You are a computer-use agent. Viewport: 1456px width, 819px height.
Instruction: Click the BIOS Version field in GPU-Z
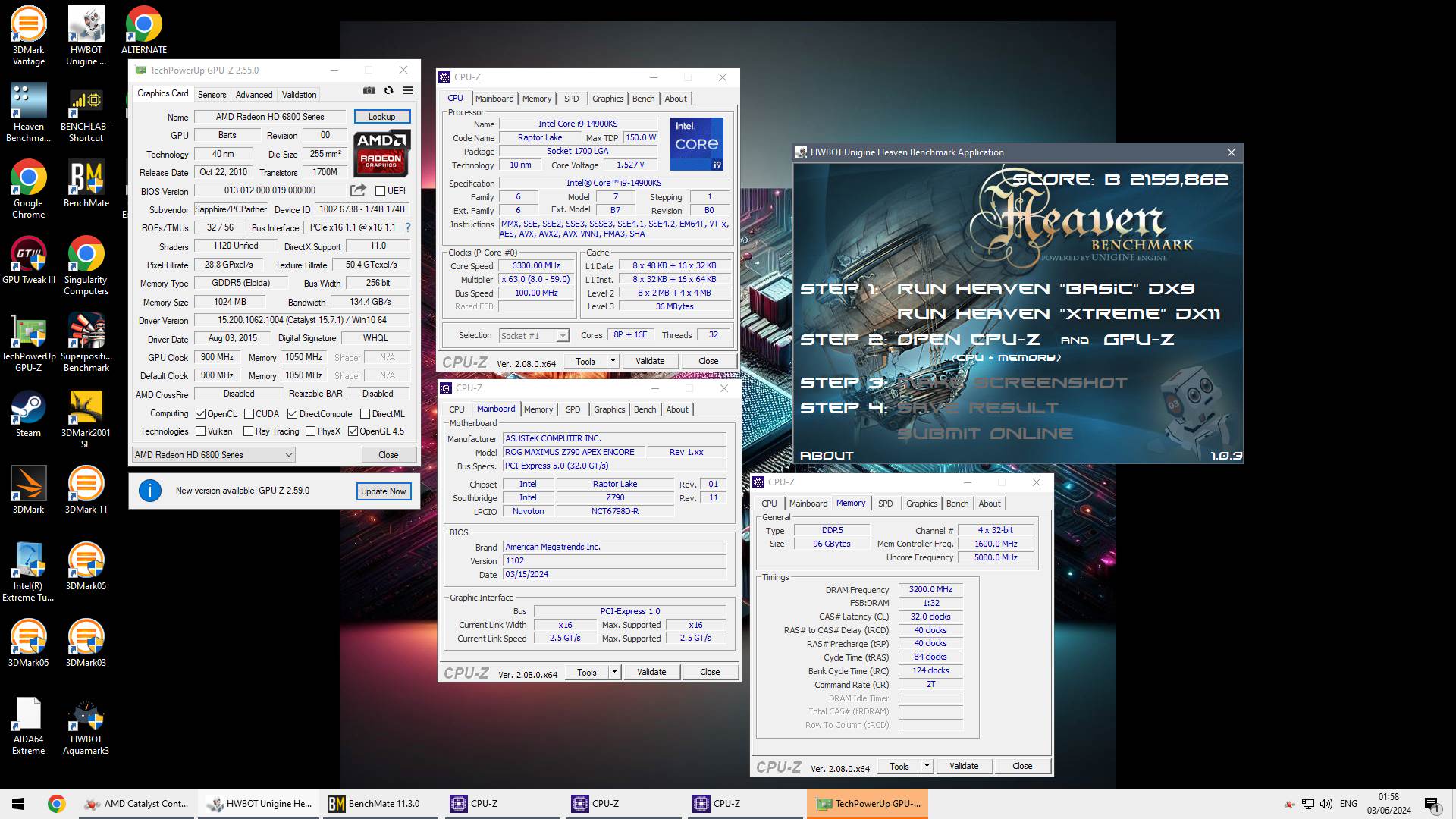click(x=269, y=190)
